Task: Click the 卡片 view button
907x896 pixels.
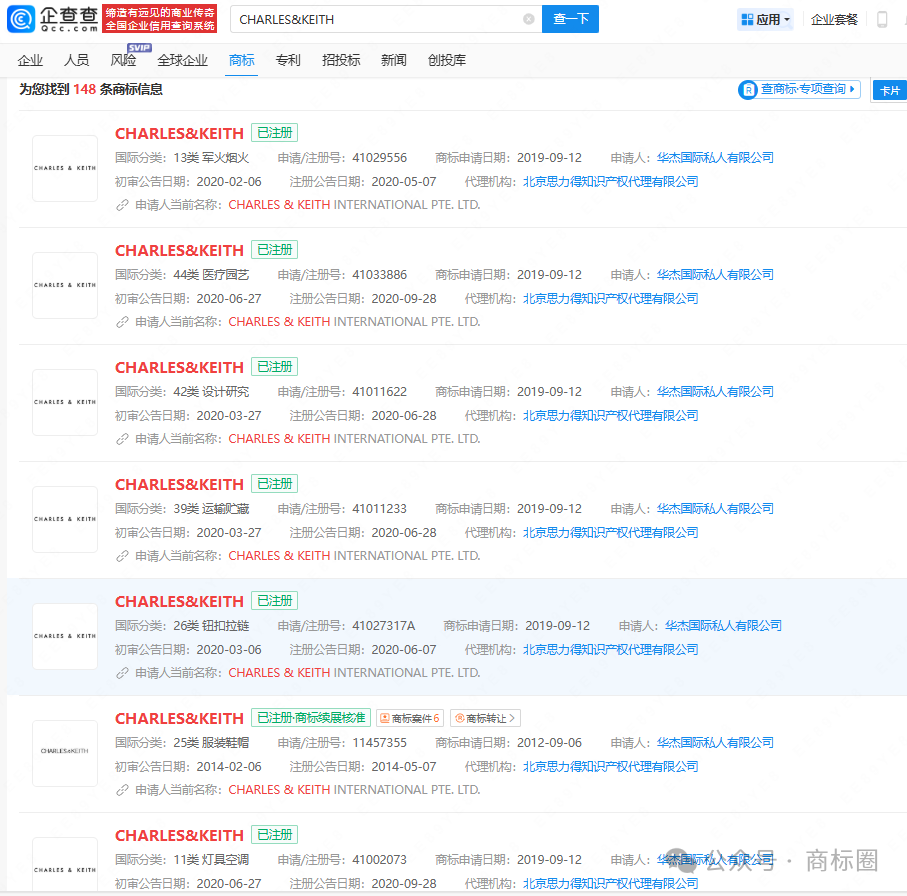Action: 889,91
